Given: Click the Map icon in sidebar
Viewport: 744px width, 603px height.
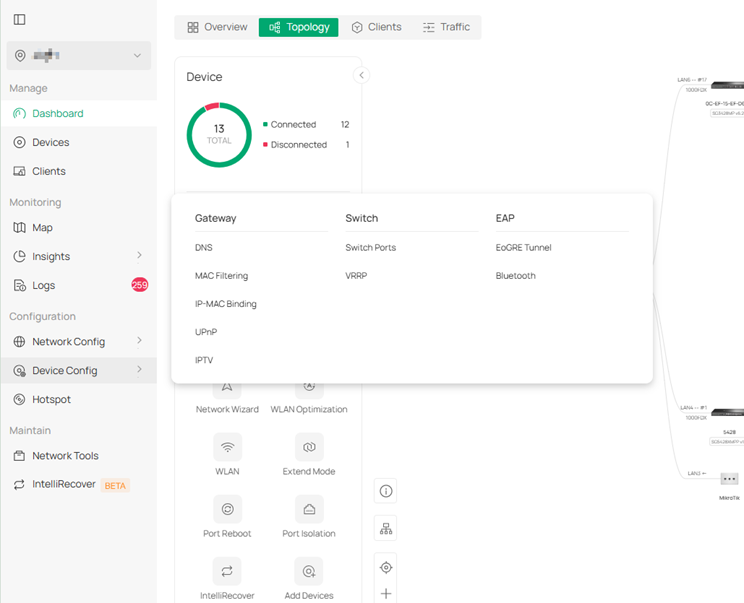Looking at the screenshot, I should 19,228.
